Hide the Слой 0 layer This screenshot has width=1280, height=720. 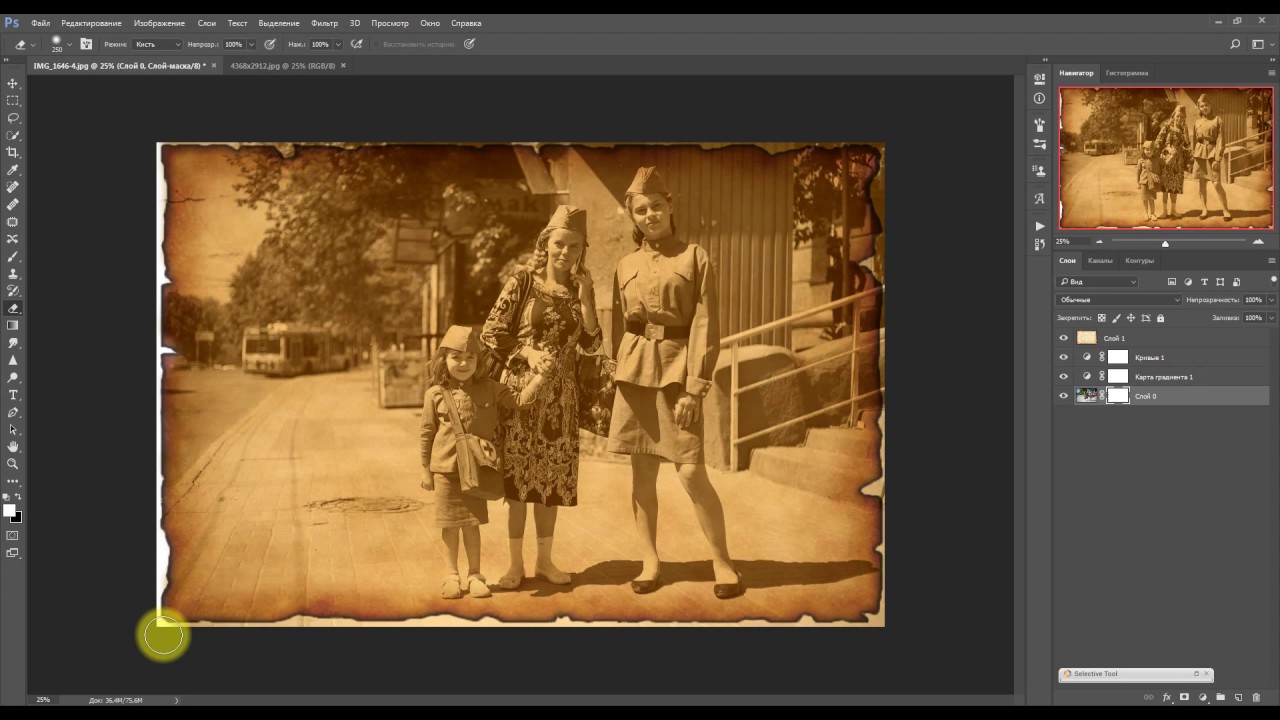click(x=1063, y=396)
